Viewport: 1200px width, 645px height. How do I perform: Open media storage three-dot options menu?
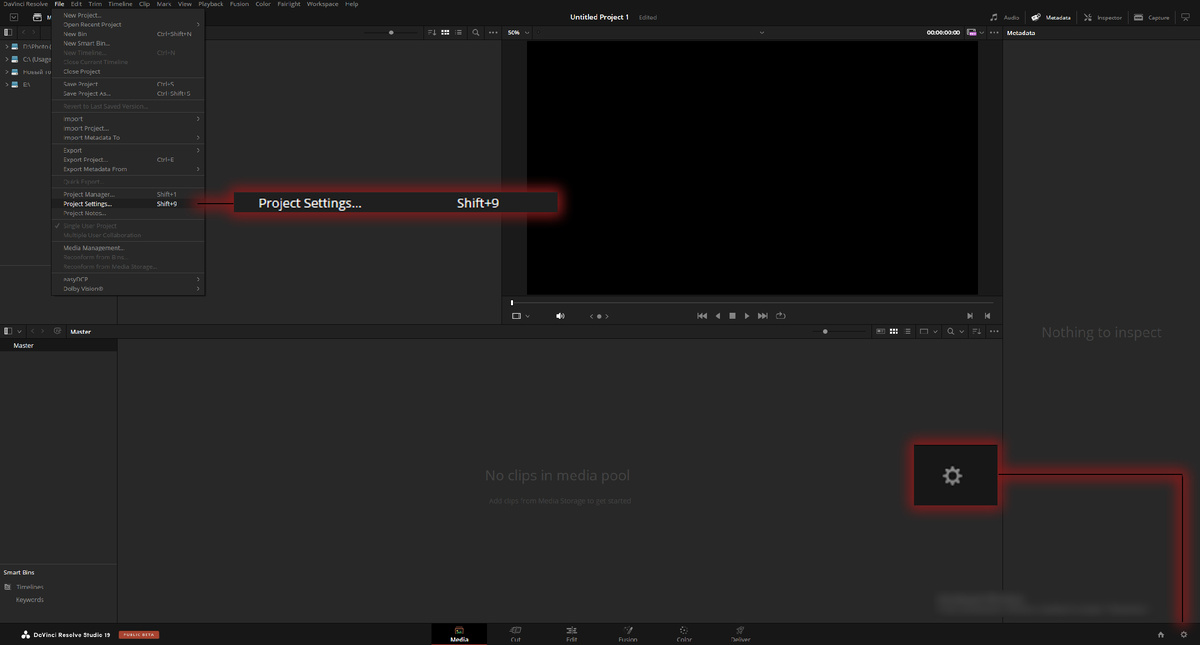492,33
